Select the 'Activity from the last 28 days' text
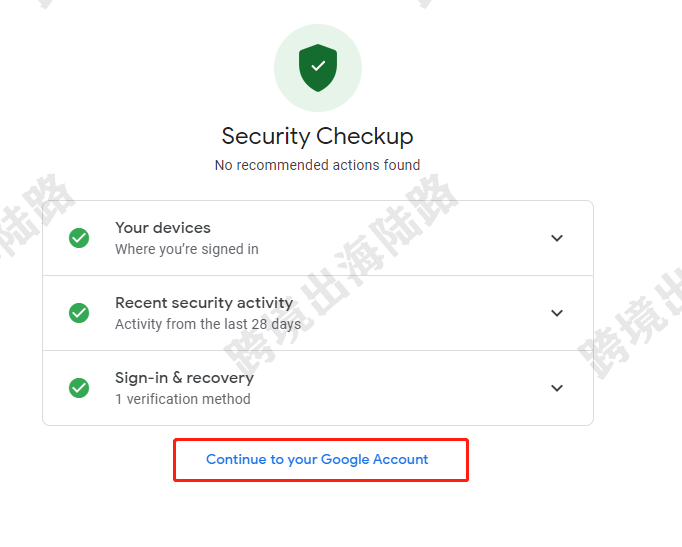The height and width of the screenshot is (547, 682). [x=208, y=324]
